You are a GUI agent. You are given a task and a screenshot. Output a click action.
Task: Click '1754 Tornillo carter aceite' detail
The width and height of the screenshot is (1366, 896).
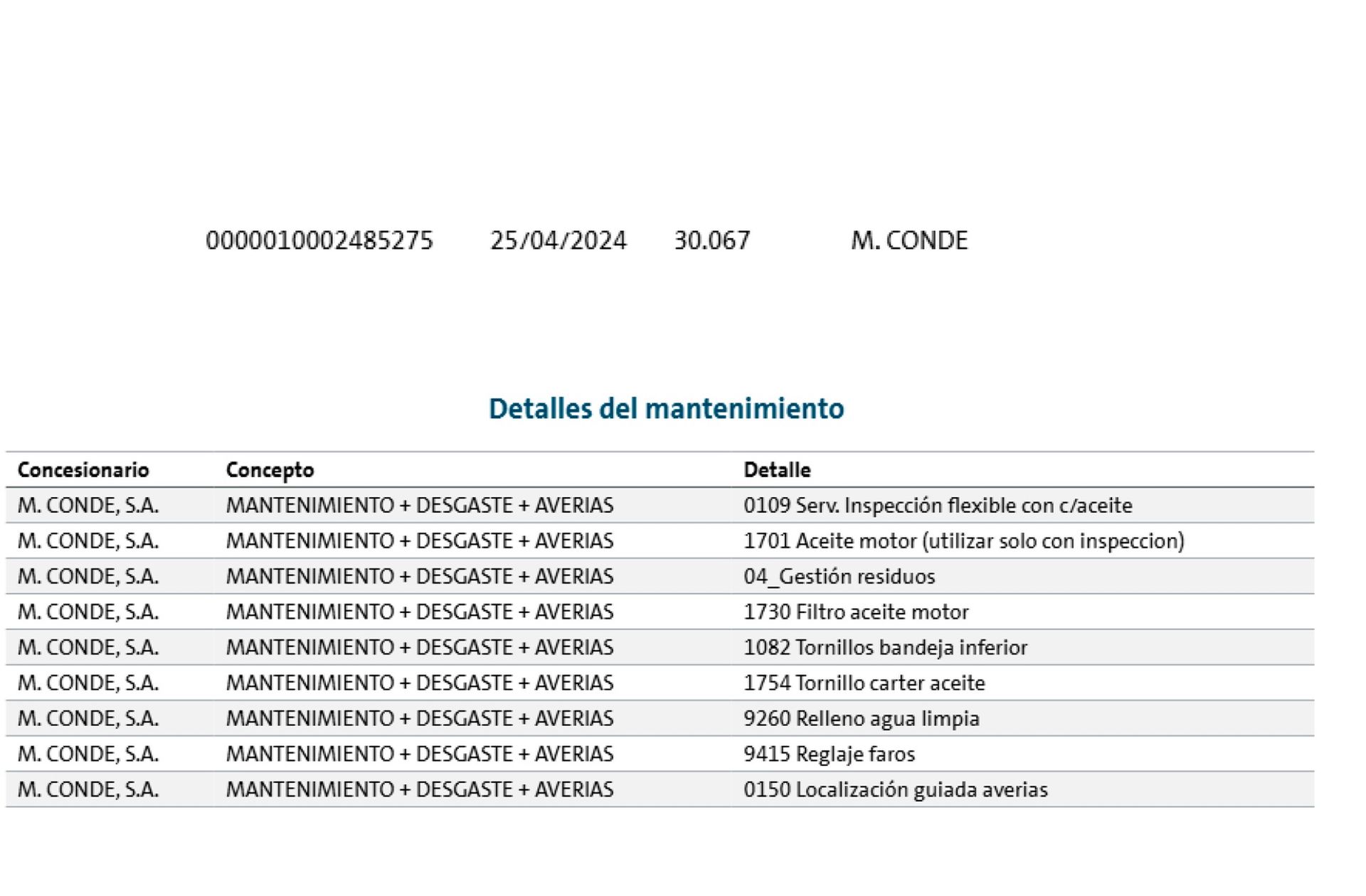(x=864, y=683)
